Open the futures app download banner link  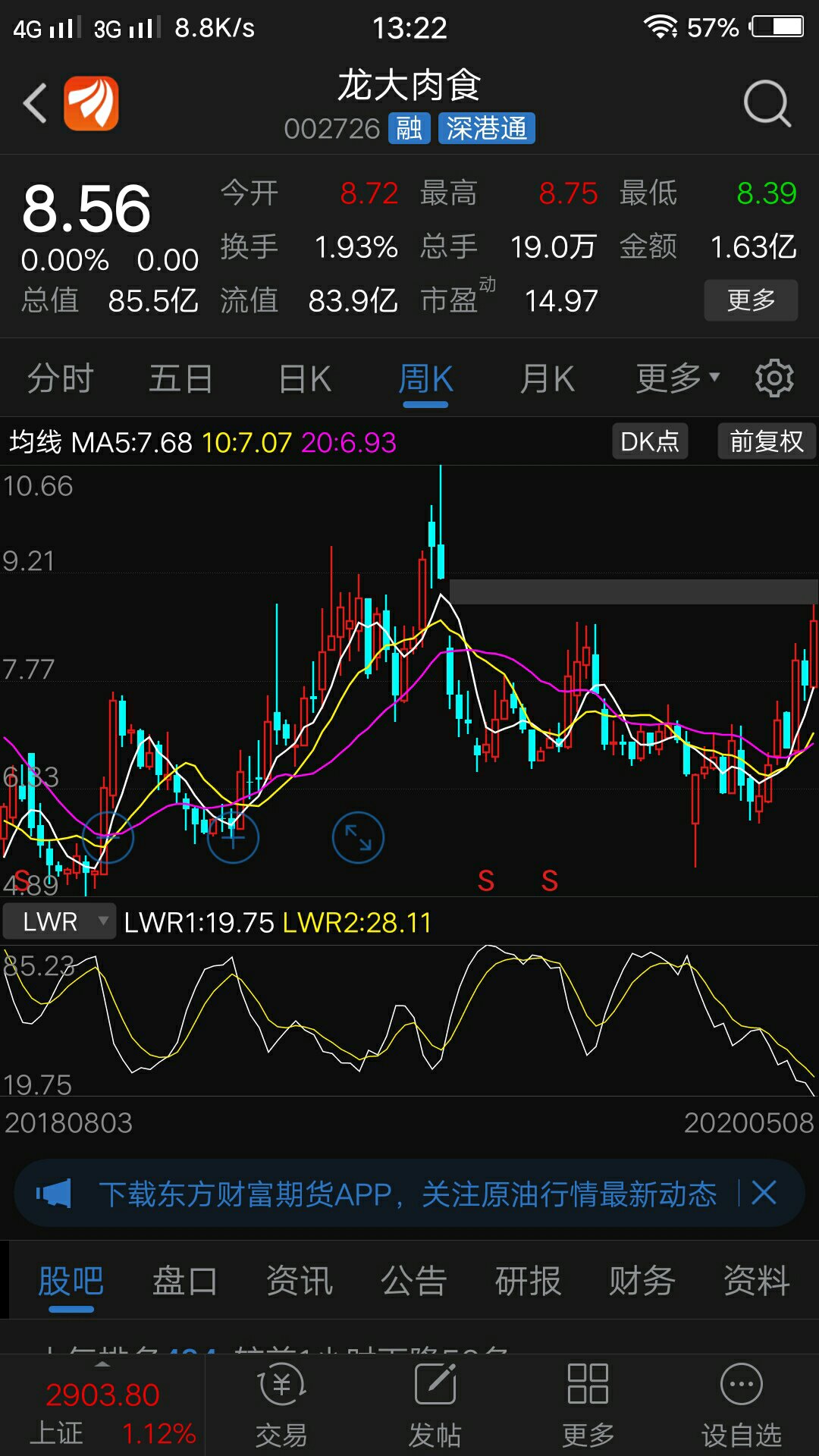(x=407, y=1194)
